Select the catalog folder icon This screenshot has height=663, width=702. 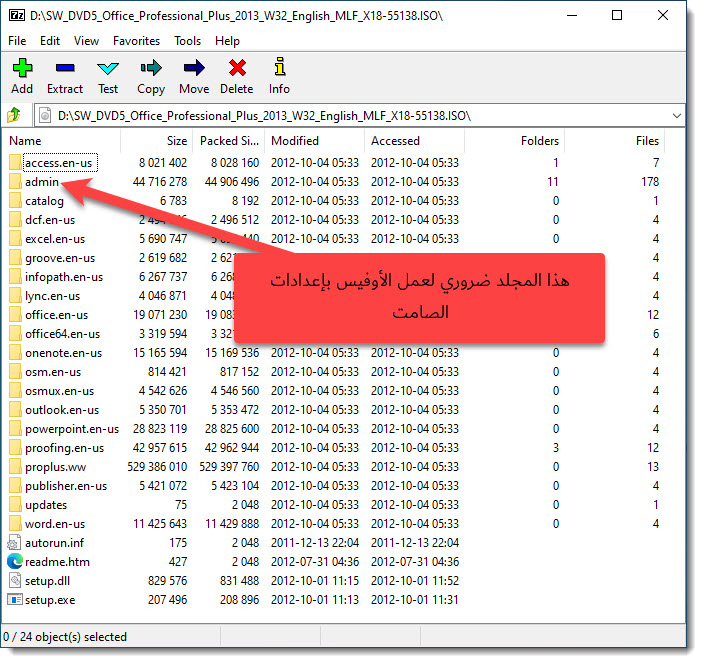pyautogui.click(x=15, y=201)
